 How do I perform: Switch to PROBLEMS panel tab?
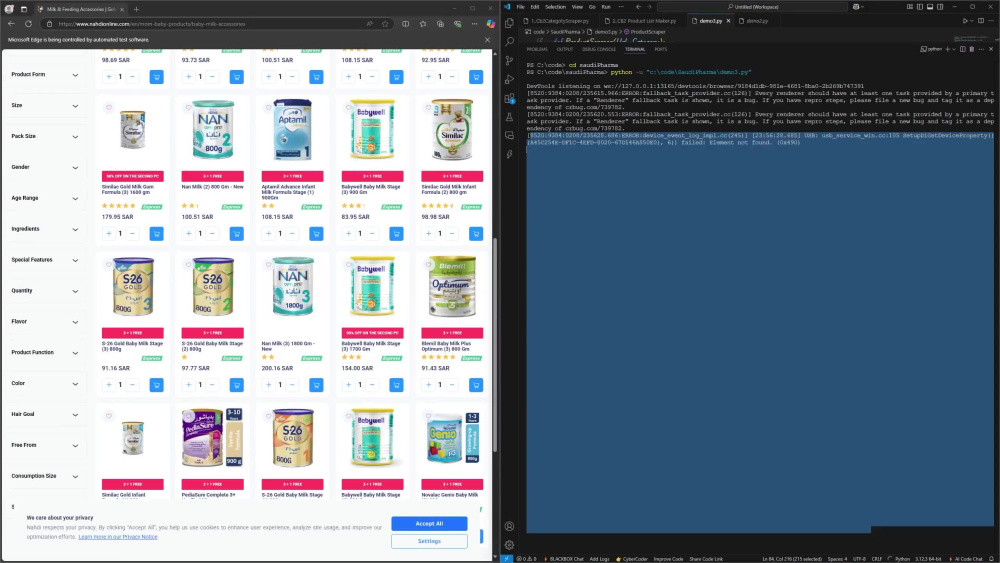pos(537,49)
